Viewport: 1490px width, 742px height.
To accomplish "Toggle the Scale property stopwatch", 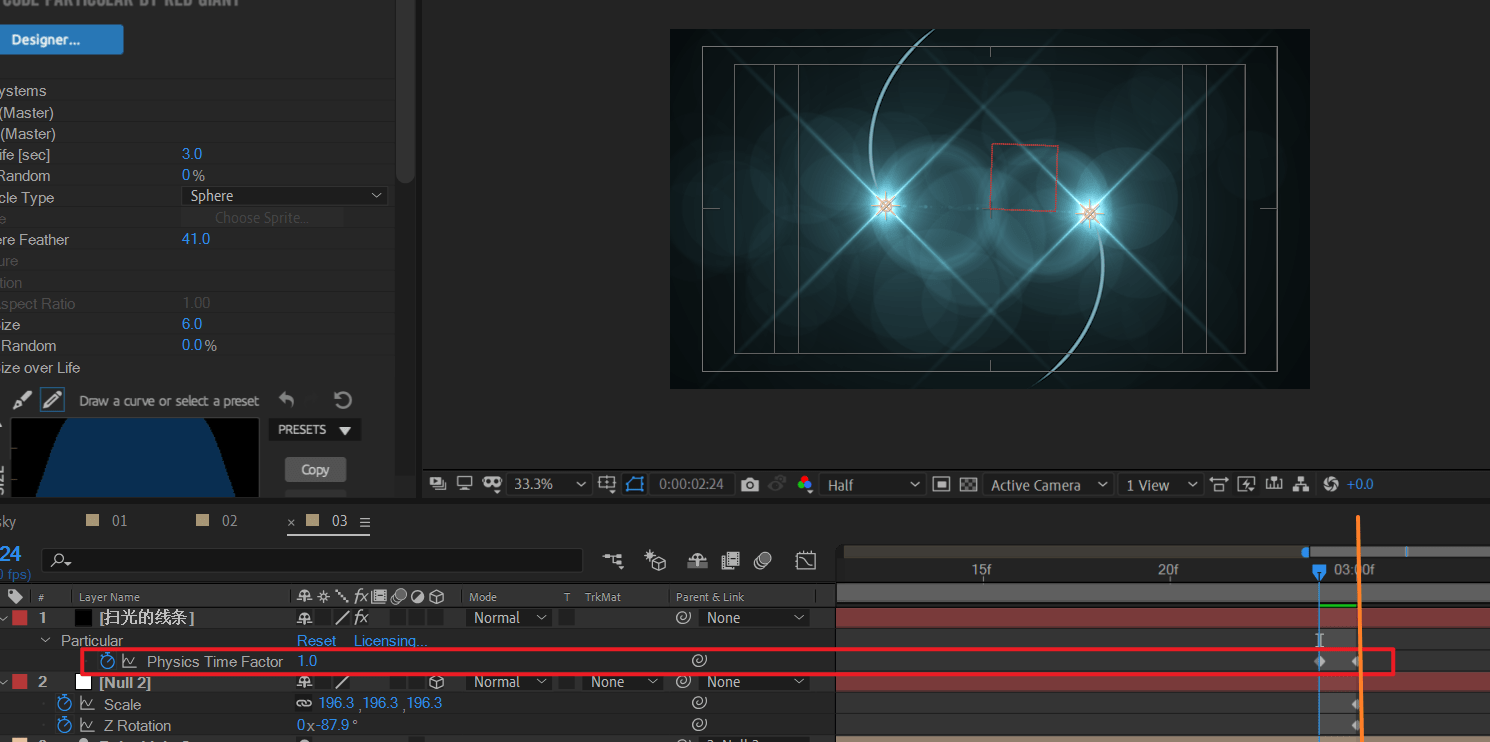I will click(x=64, y=703).
